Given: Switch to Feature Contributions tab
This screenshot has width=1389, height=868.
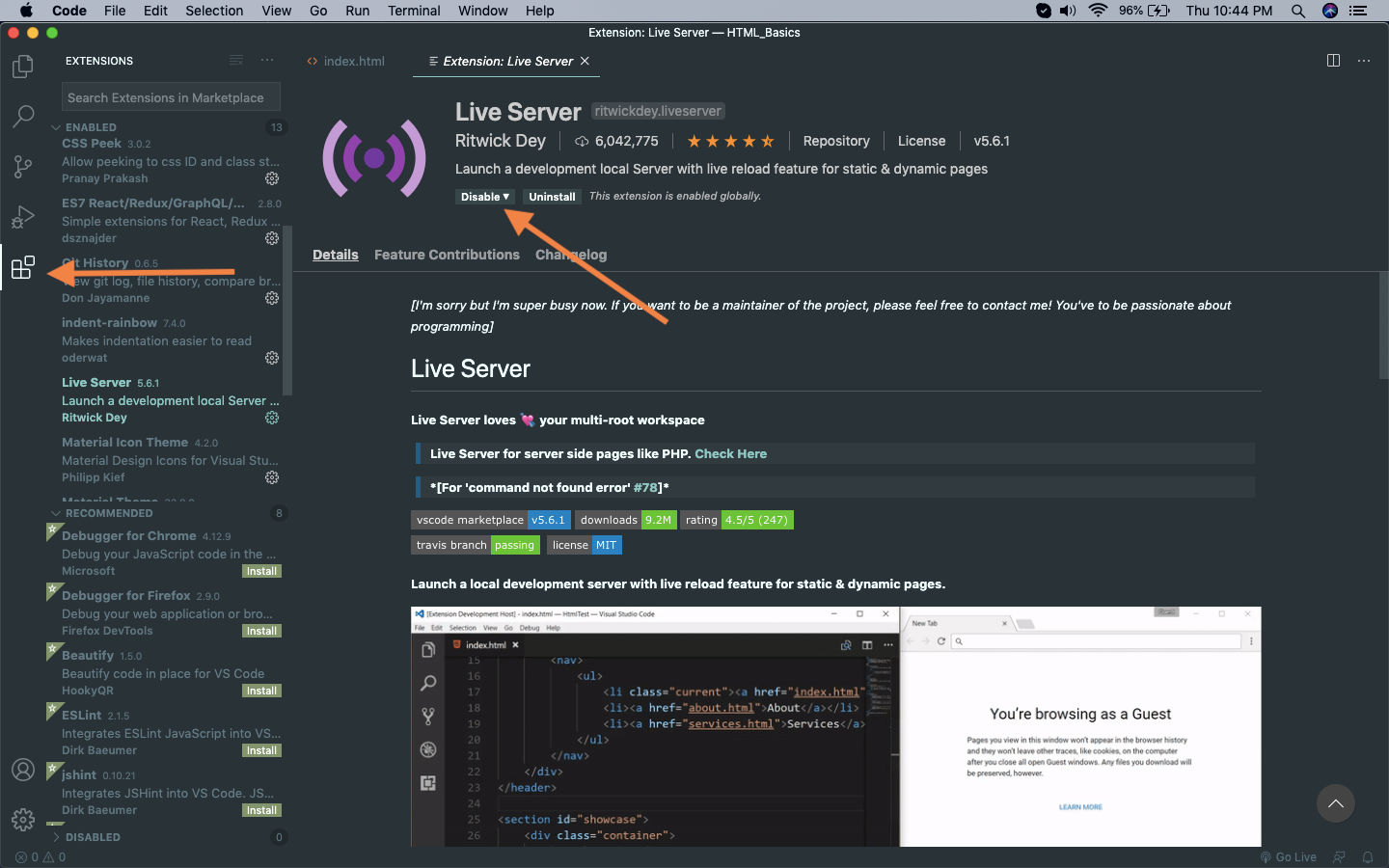Looking at the screenshot, I should pos(447,255).
